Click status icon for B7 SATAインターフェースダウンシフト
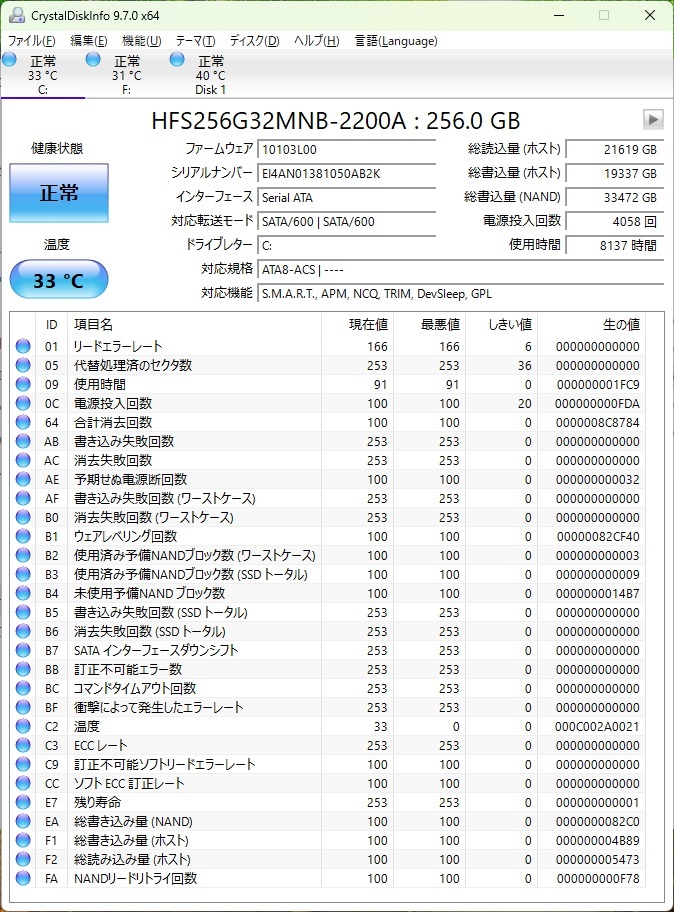Image resolution: width=674 pixels, height=912 pixels. [x=23, y=650]
